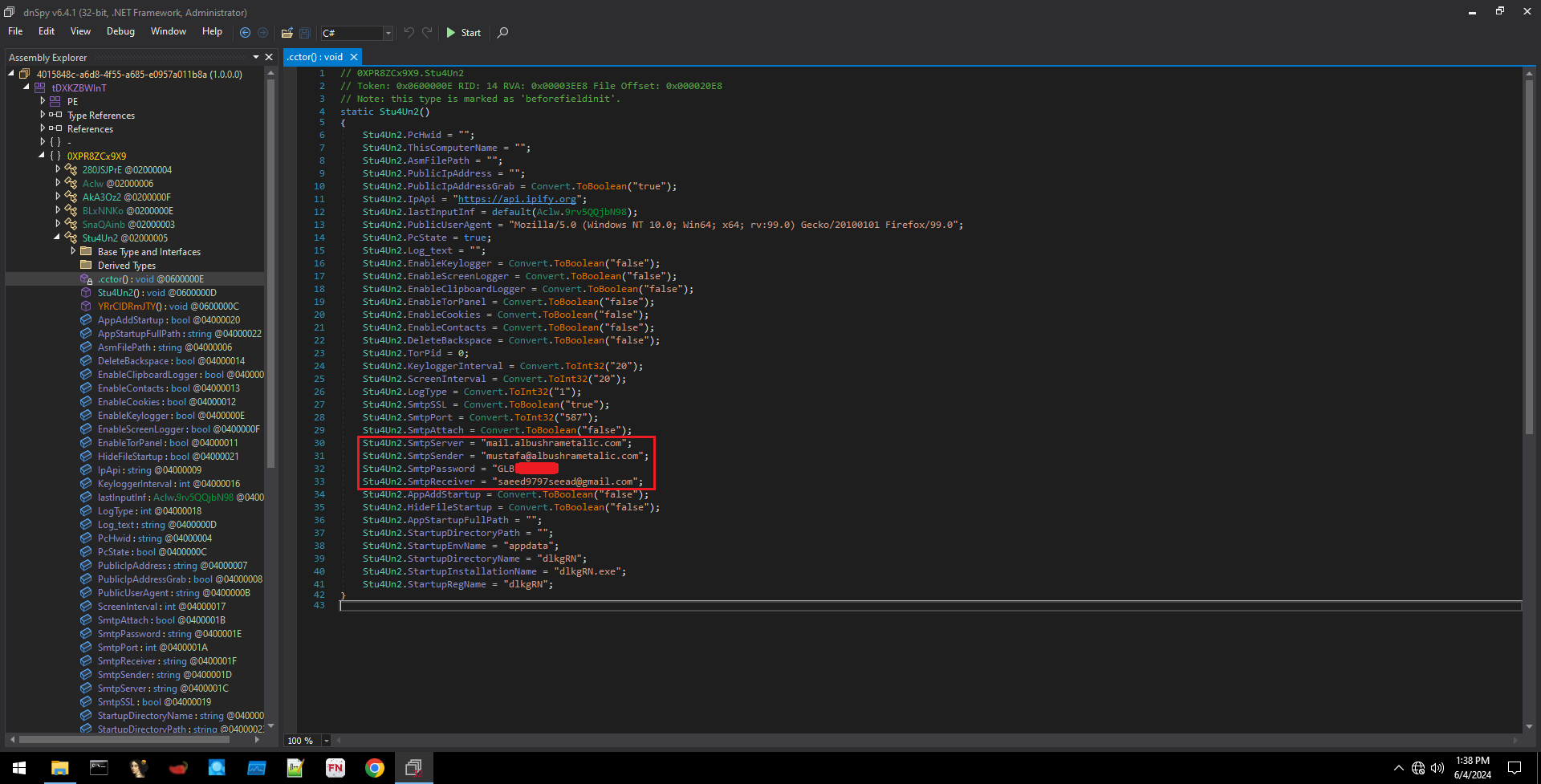Click the .cctor method icon in Assembly Explorer

tap(86, 278)
